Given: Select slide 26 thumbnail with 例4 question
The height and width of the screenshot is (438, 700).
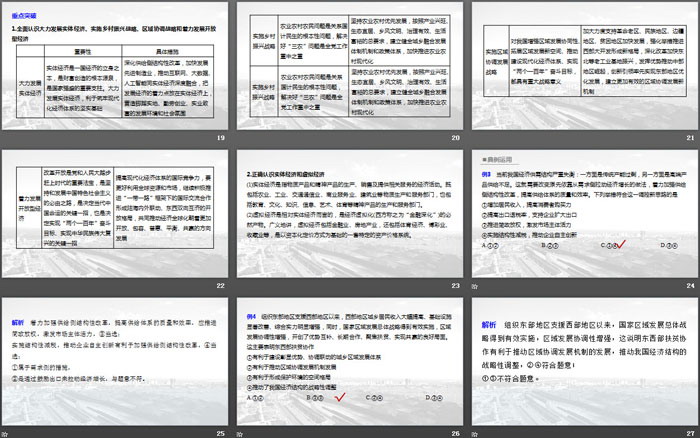Looking at the screenshot, I should pos(350,361).
